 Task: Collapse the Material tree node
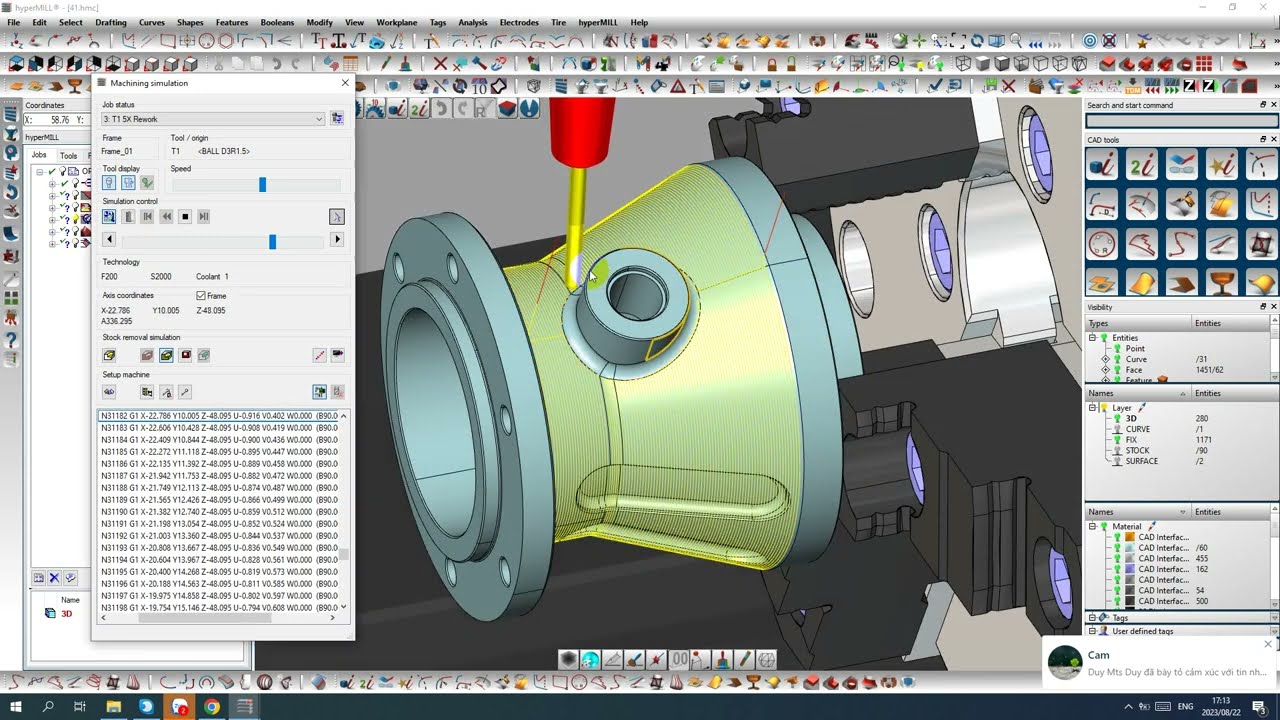click(x=1093, y=526)
